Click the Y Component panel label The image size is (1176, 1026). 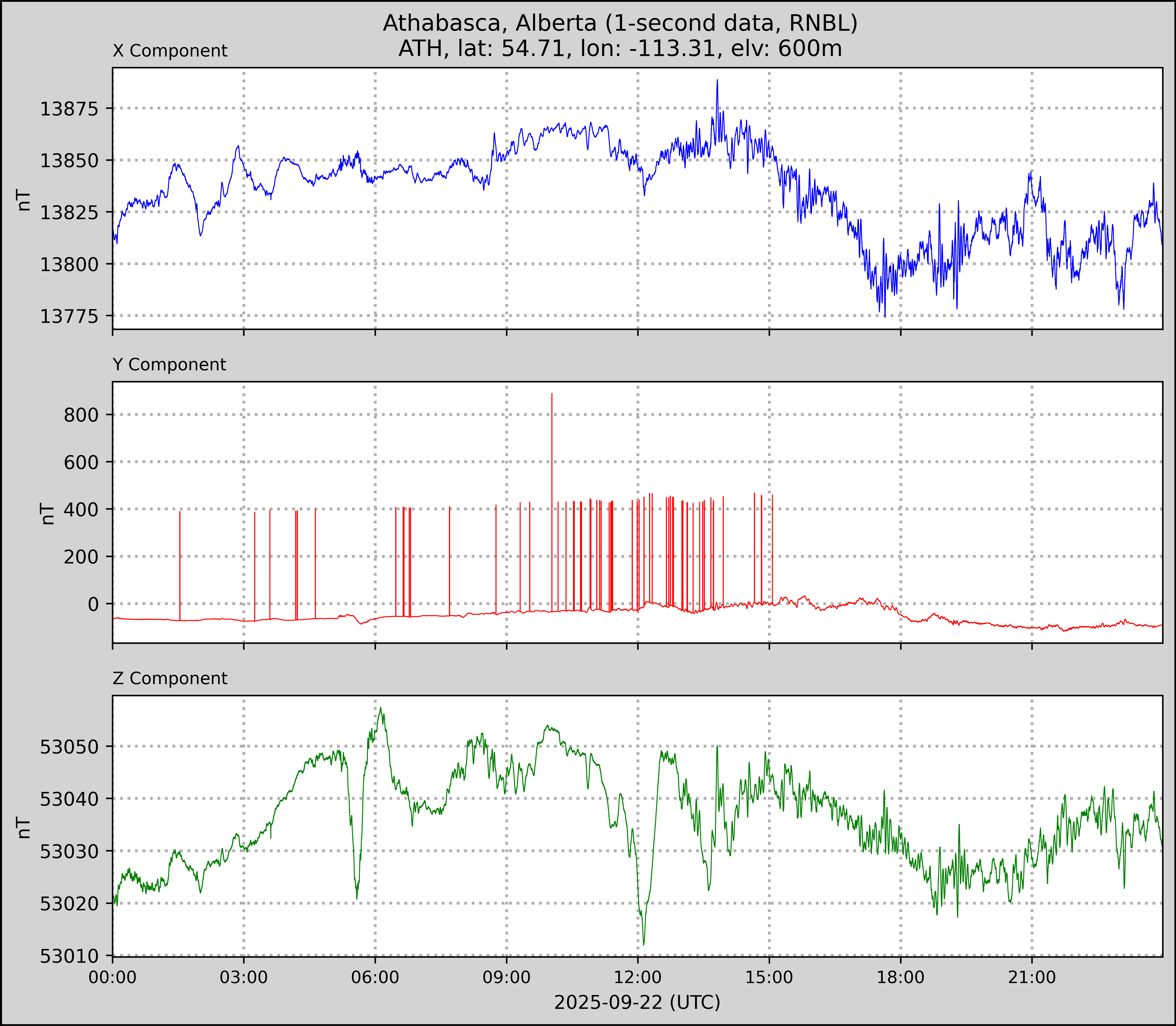pos(169,365)
